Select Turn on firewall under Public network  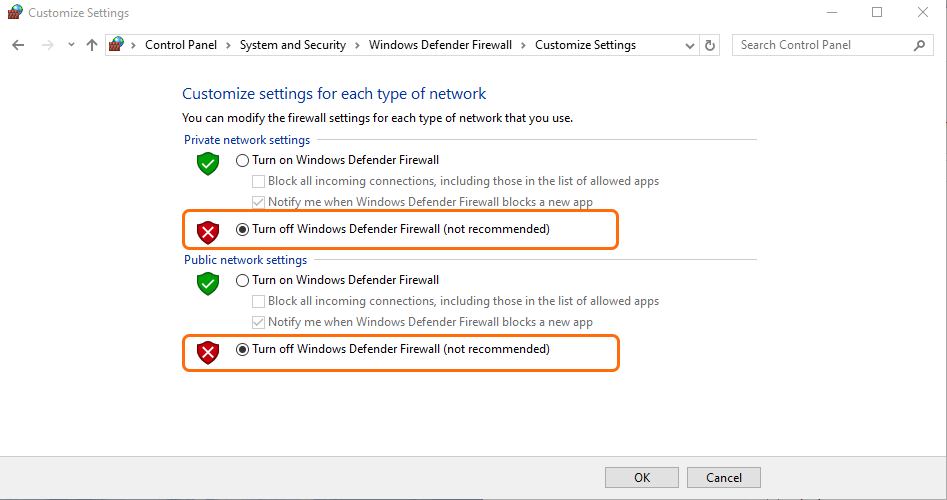coord(242,280)
